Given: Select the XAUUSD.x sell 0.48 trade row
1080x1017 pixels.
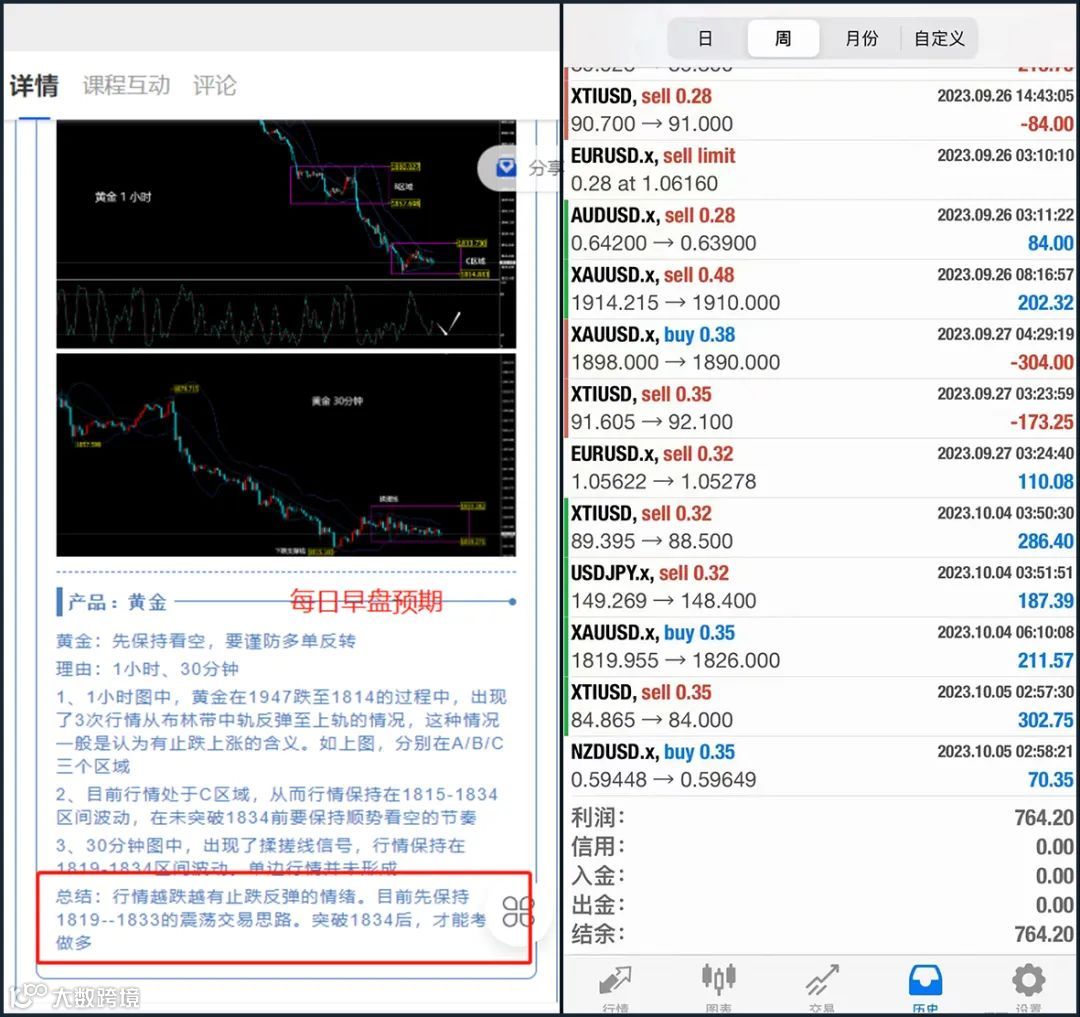Looking at the screenshot, I should pyautogui.click(x=822, y=289).
